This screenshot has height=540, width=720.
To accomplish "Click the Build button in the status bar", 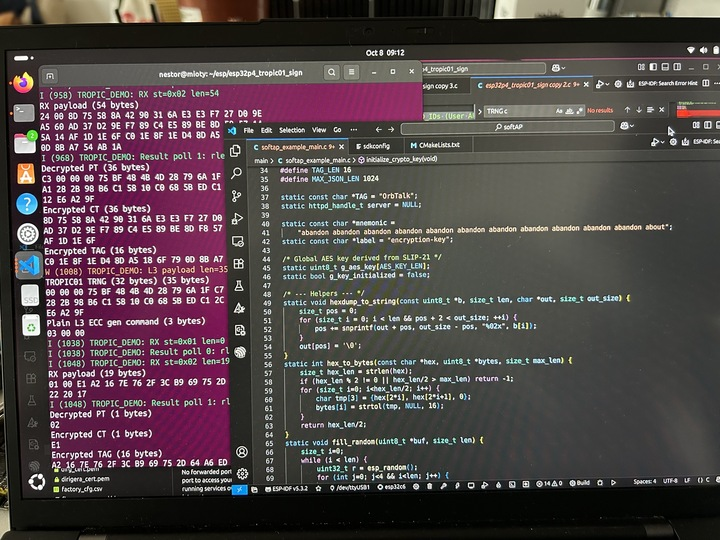I will point(580,483).
